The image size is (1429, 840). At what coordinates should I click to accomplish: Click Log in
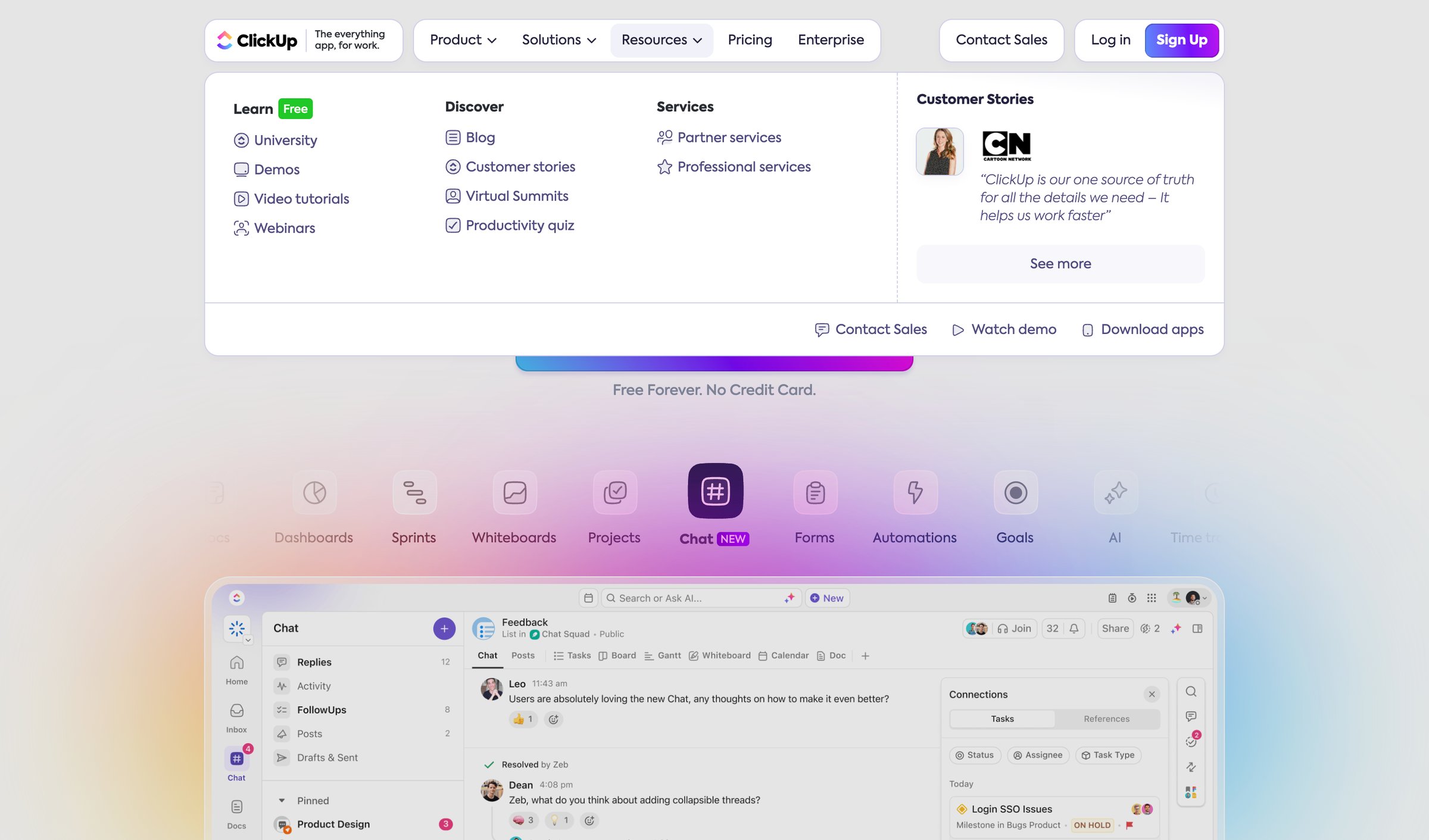[x=1110, y=40]
